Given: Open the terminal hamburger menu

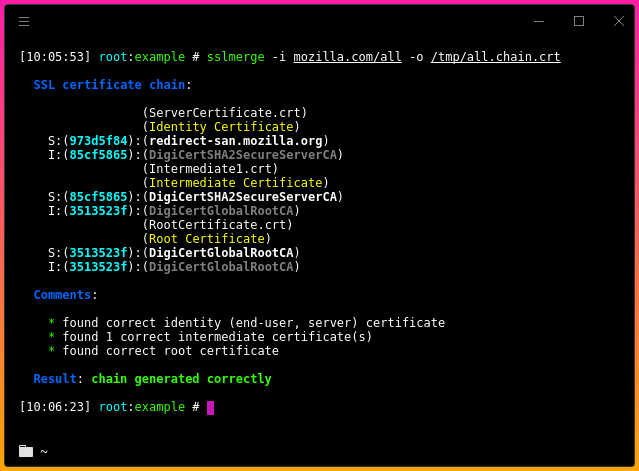Looking at the screenshot, I should coord(24,22).
